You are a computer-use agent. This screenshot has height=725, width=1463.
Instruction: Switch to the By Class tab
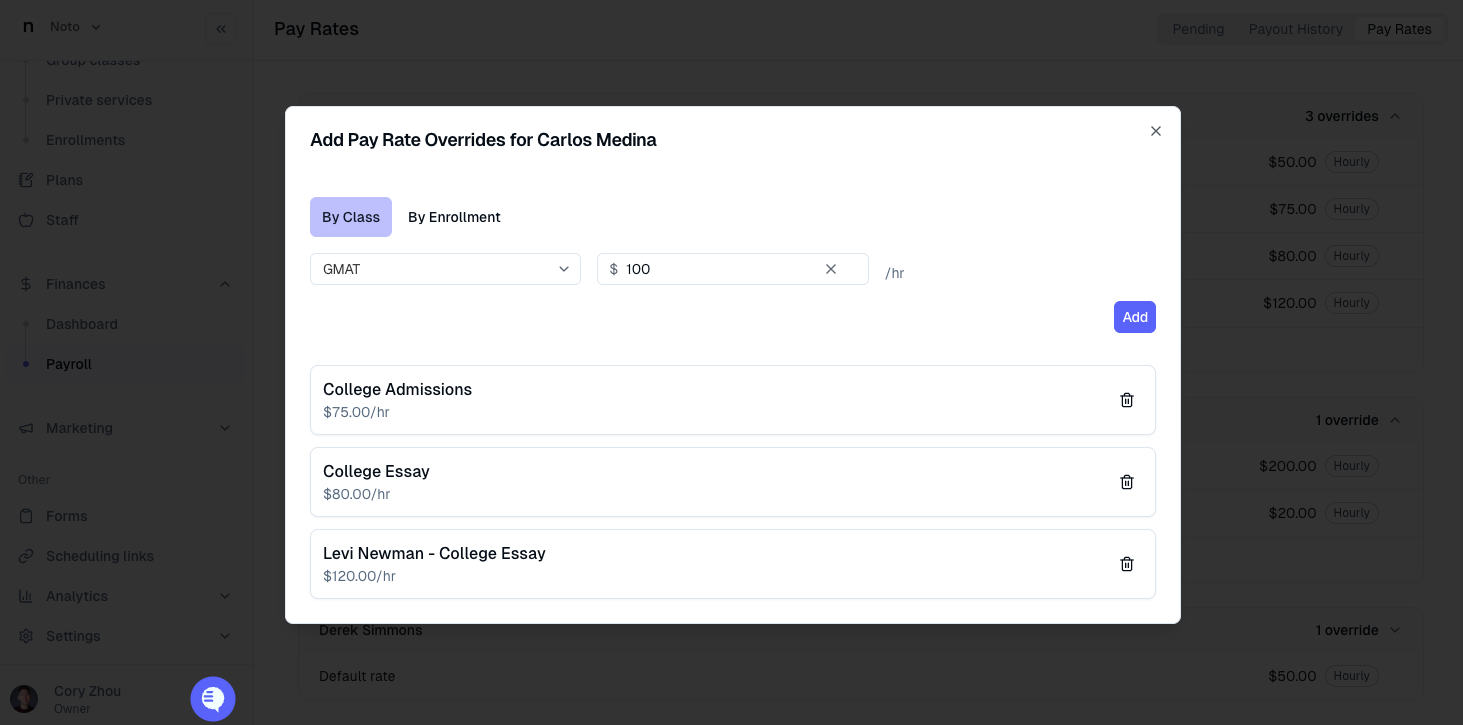[x=351, y=217]
